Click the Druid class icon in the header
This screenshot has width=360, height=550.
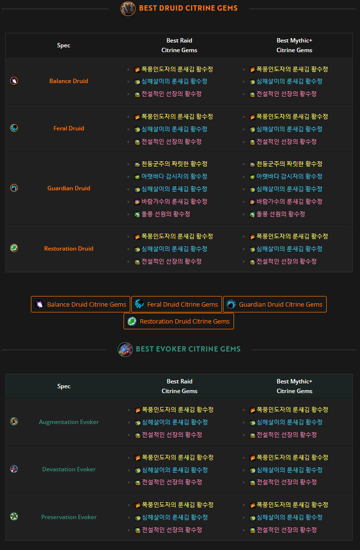(x=128, y=8)
